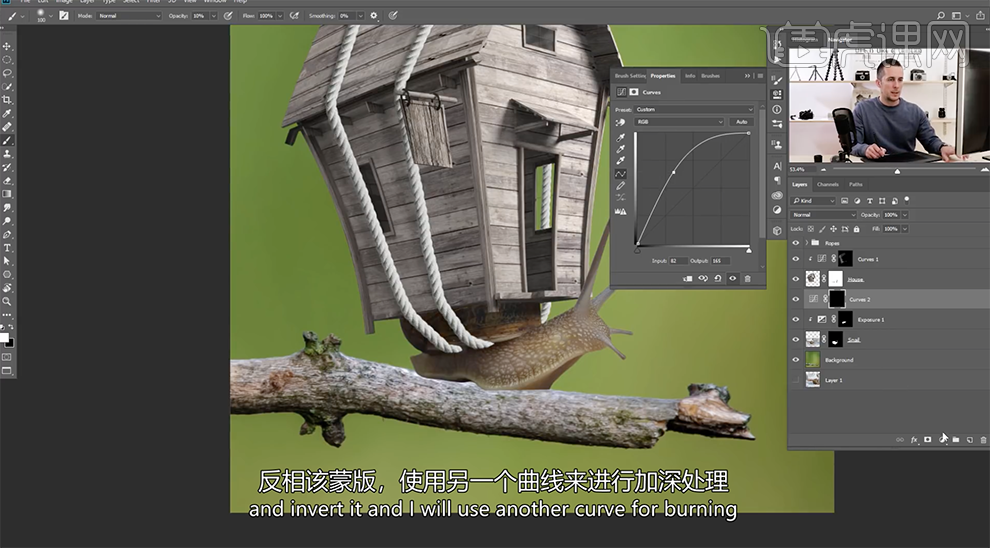Select the edit points curve mode icon

621,174
